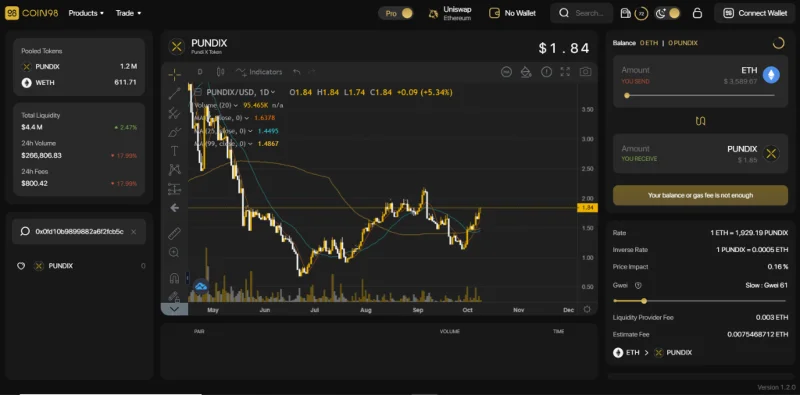Click the WETH pooled token row
Viewport: 800px width, 395px height.
79,83
